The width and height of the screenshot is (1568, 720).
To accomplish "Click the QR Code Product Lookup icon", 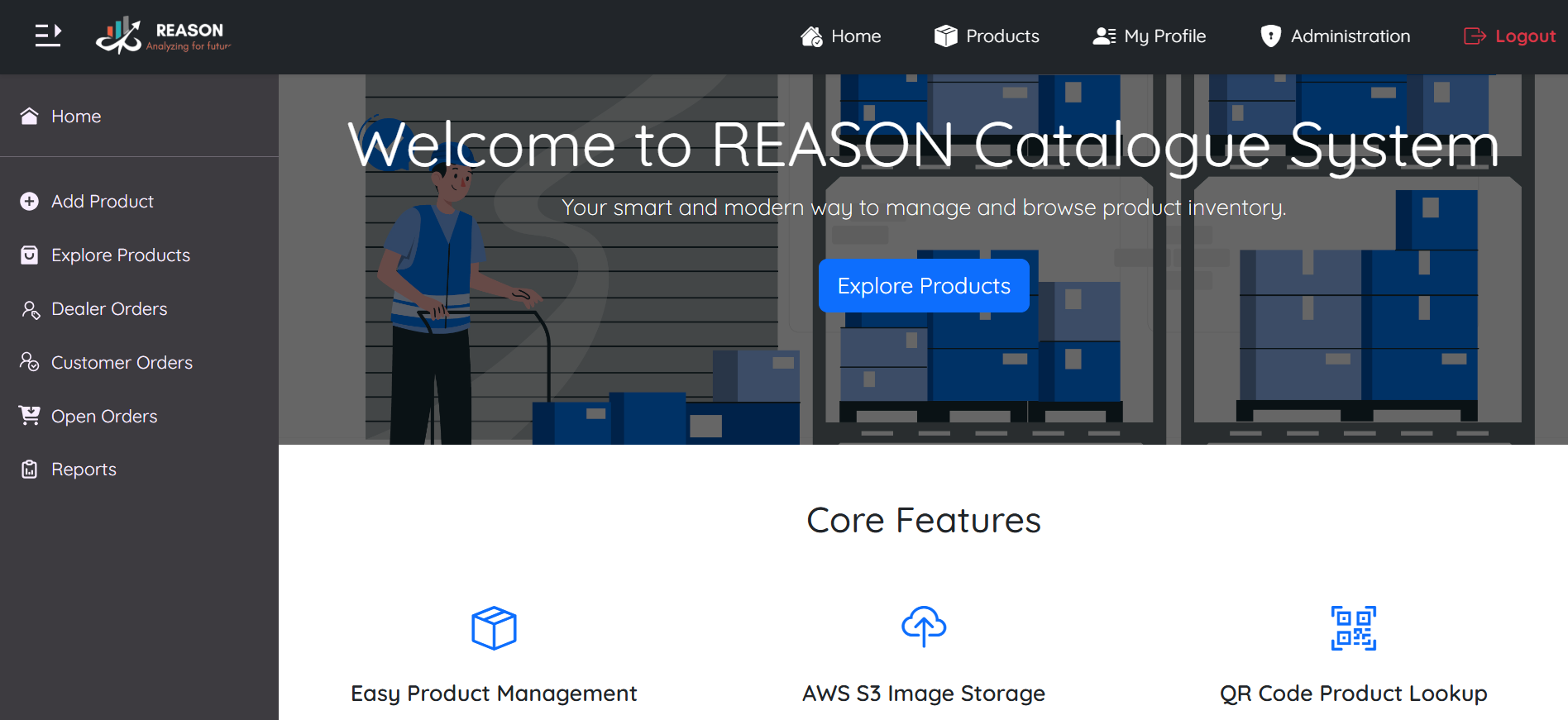I will 1353,628.
